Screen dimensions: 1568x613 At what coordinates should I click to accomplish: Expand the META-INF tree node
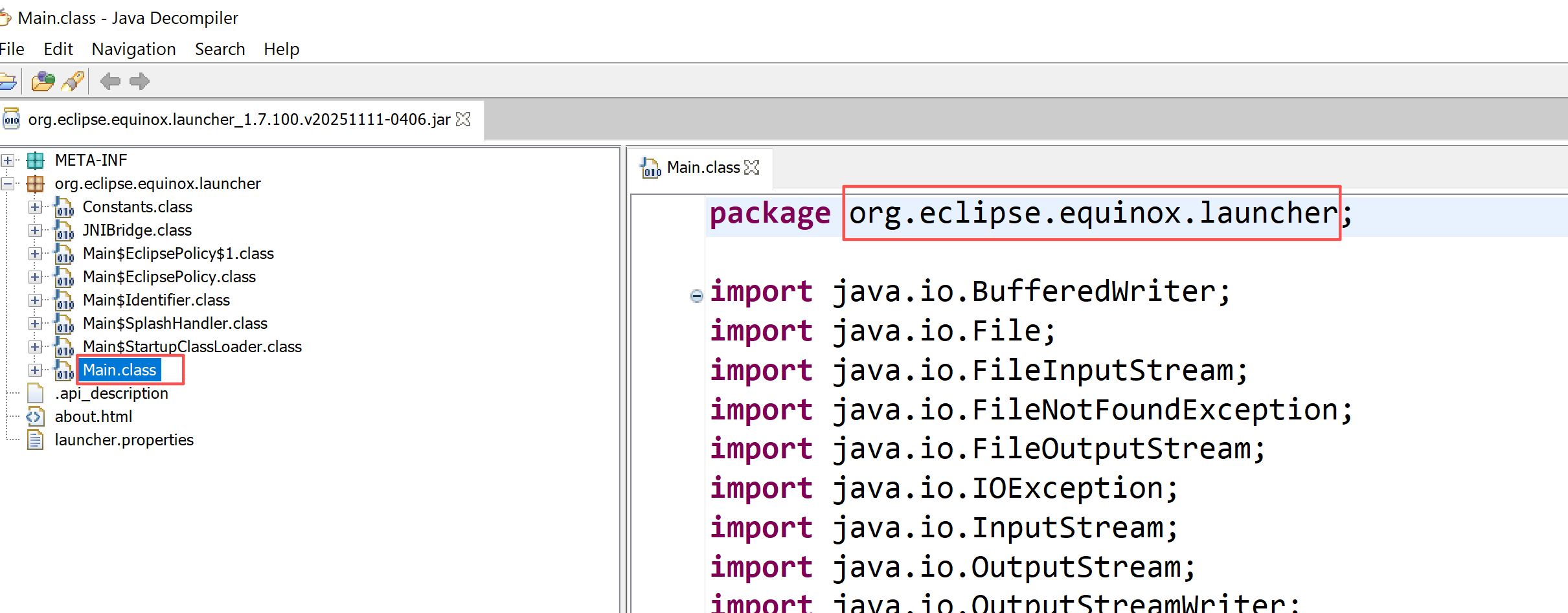pyautogui.click(x=8, y=160)
